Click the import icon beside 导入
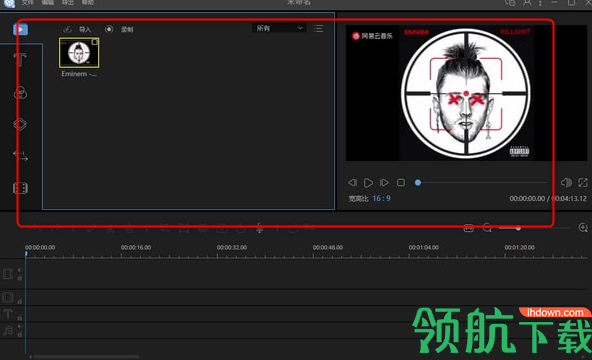 pyautogui.click(x=67, y=29)
